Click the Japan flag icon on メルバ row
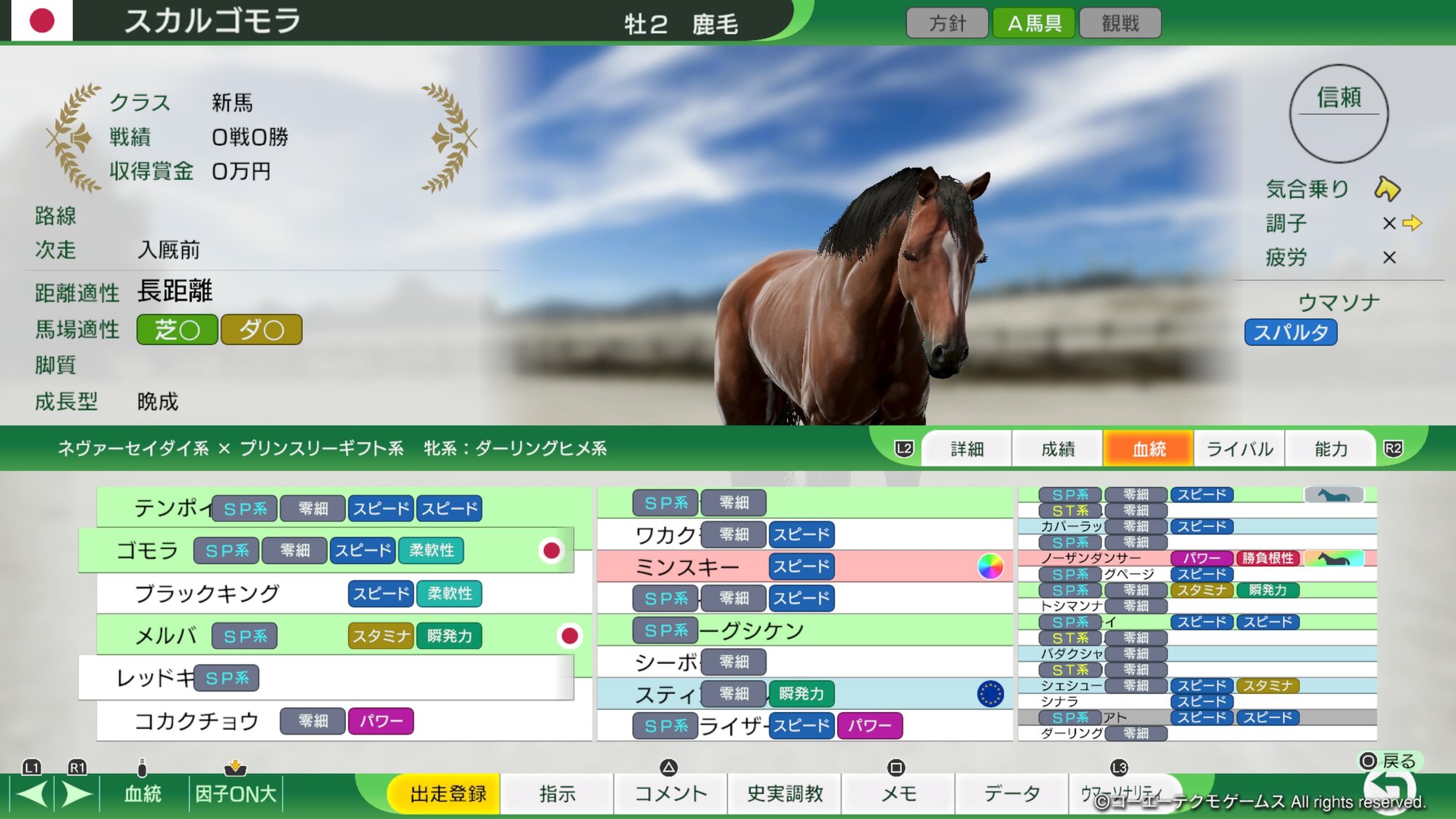The height and width of the screenshot is (819, 1456). tap(570, 636)
